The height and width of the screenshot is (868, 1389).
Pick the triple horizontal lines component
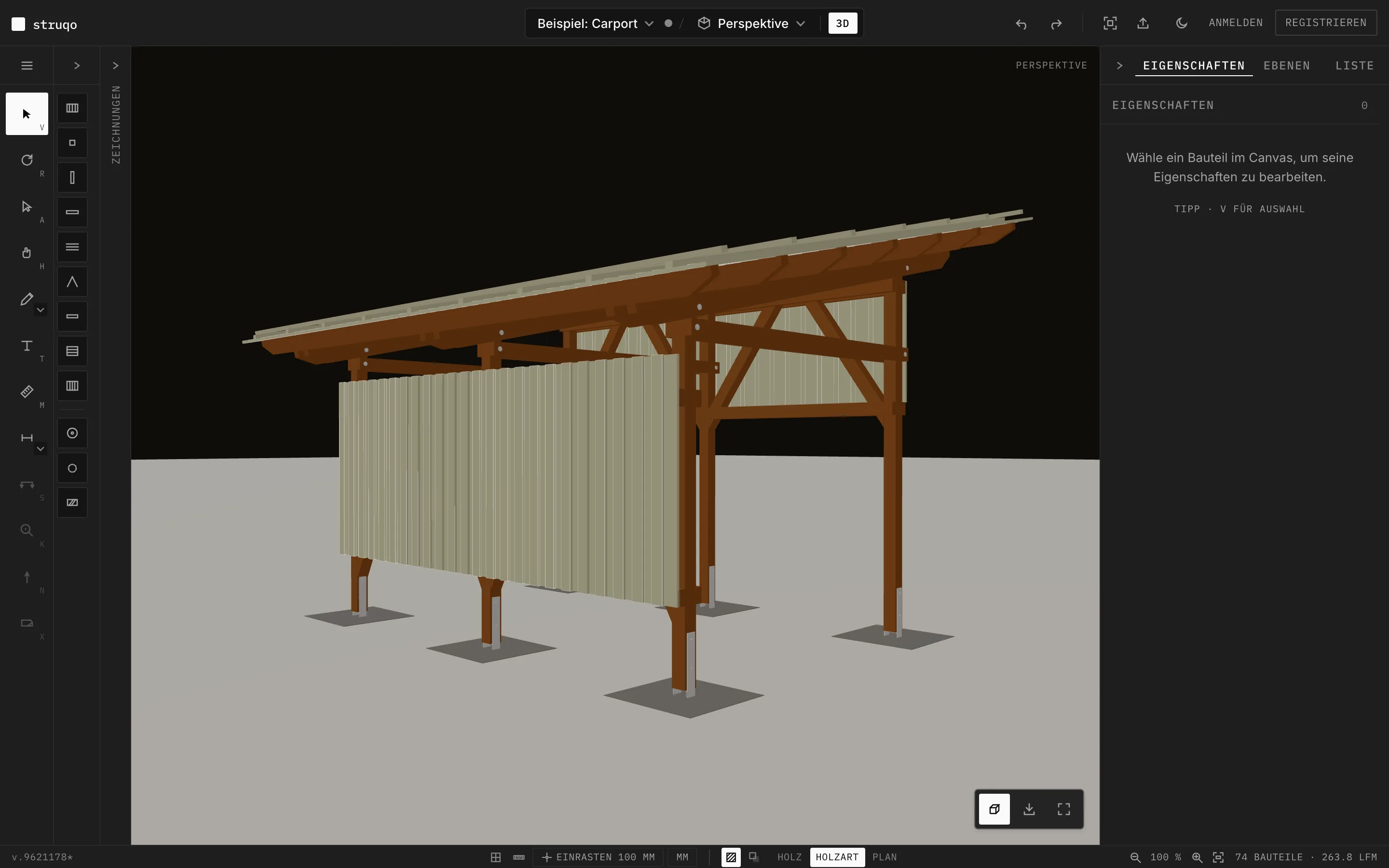point(72,247)
